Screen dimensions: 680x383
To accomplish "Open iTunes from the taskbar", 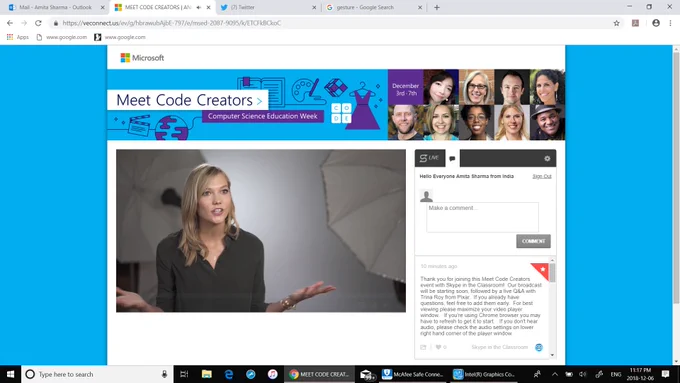I will click(272, 374).
